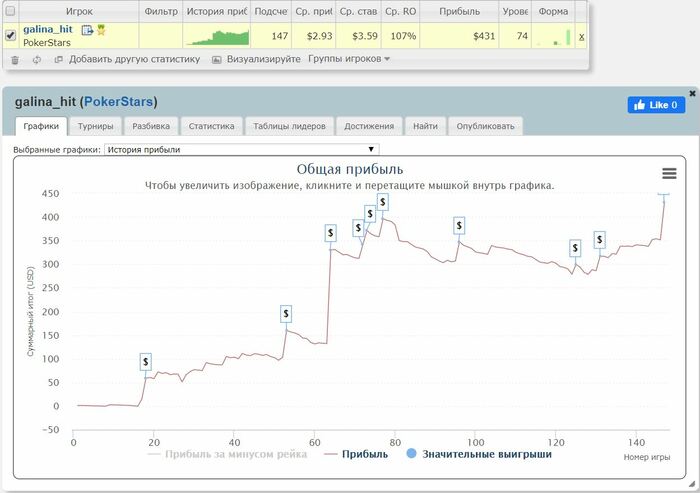Close the galina_hit details panel

[x=692, y=93]
